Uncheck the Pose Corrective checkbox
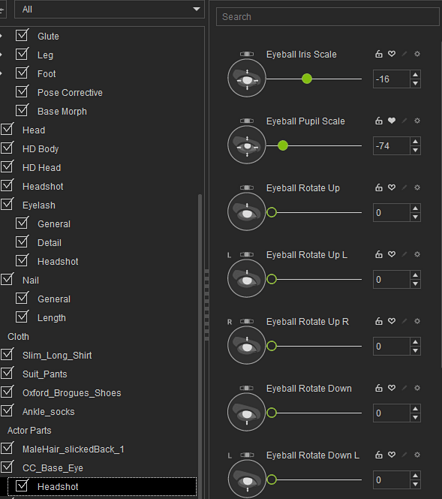This screenshot has width=442, height=499. pyautogui.click(x=22, y=92)
